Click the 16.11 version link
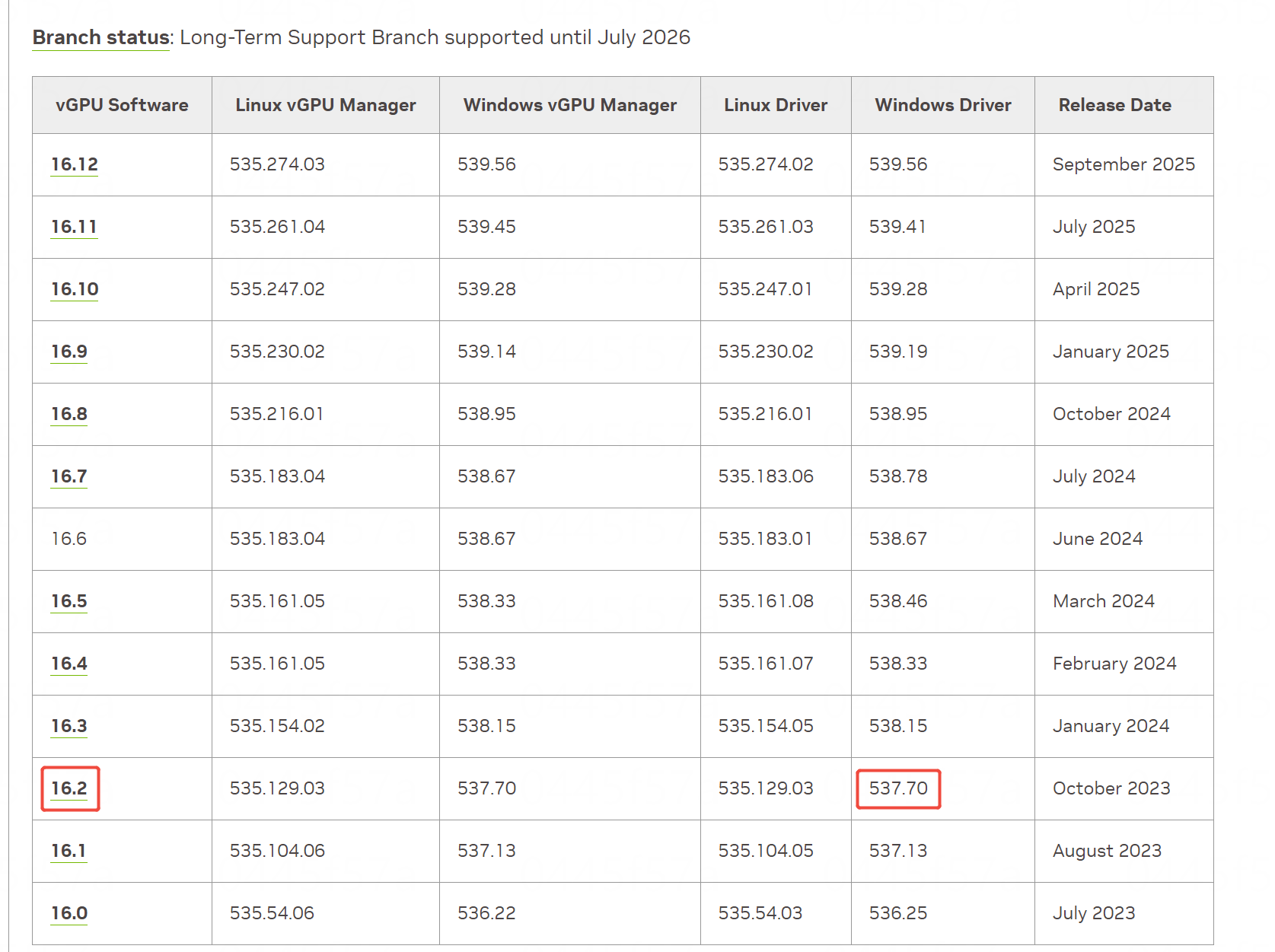The height and width of the screenshot is (952, 1275). pos(74,227)
